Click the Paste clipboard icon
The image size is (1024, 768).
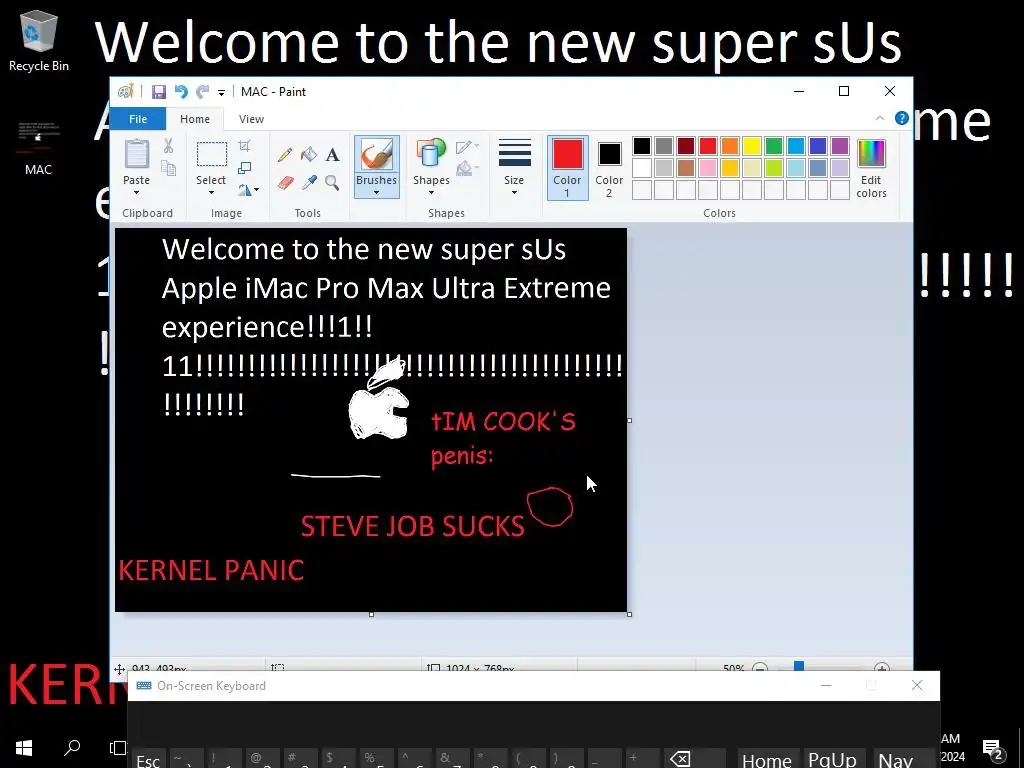tap(136, 154)
